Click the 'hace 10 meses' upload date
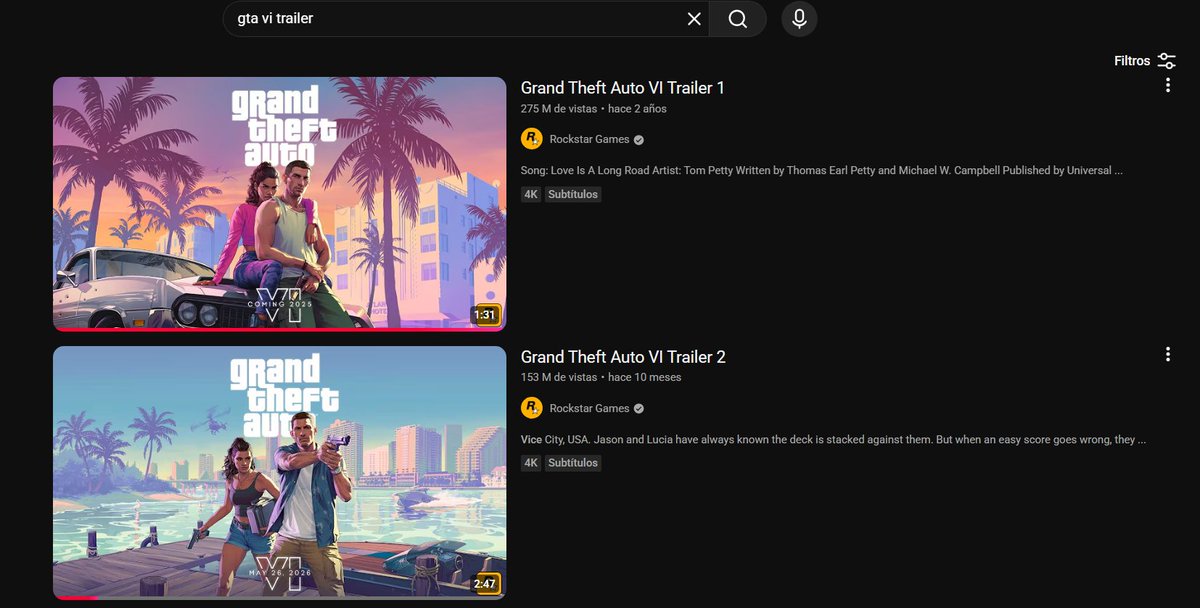The image size is (1200, 608). (x=645, y=377)
